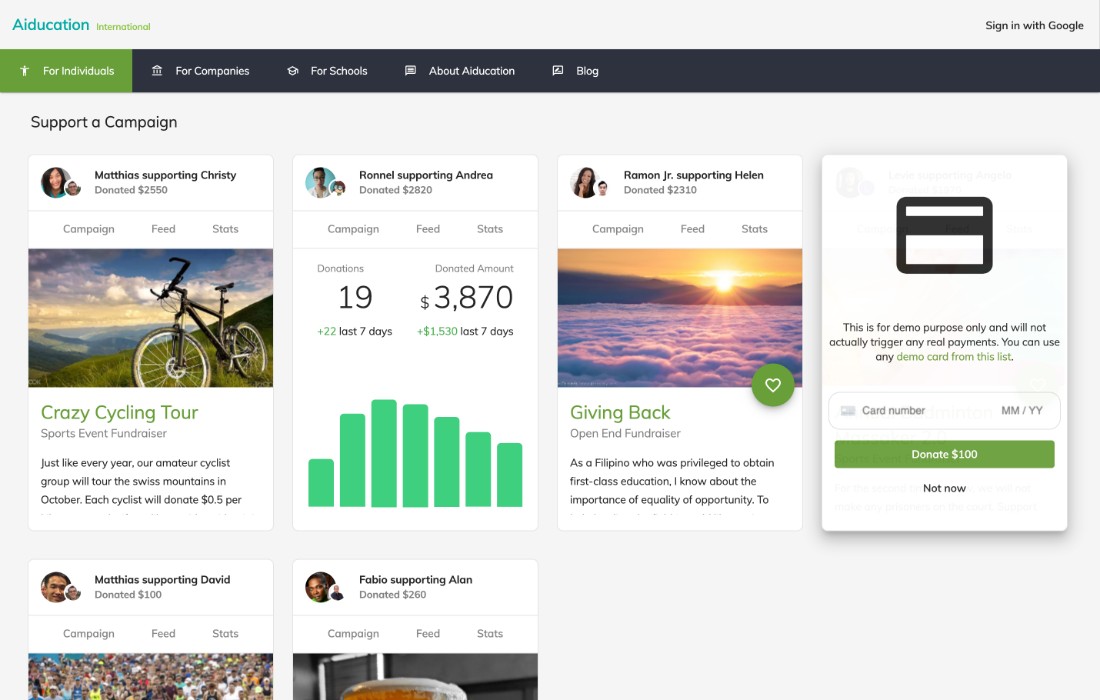Click the graduation cap icon beside For Schools

293,71
